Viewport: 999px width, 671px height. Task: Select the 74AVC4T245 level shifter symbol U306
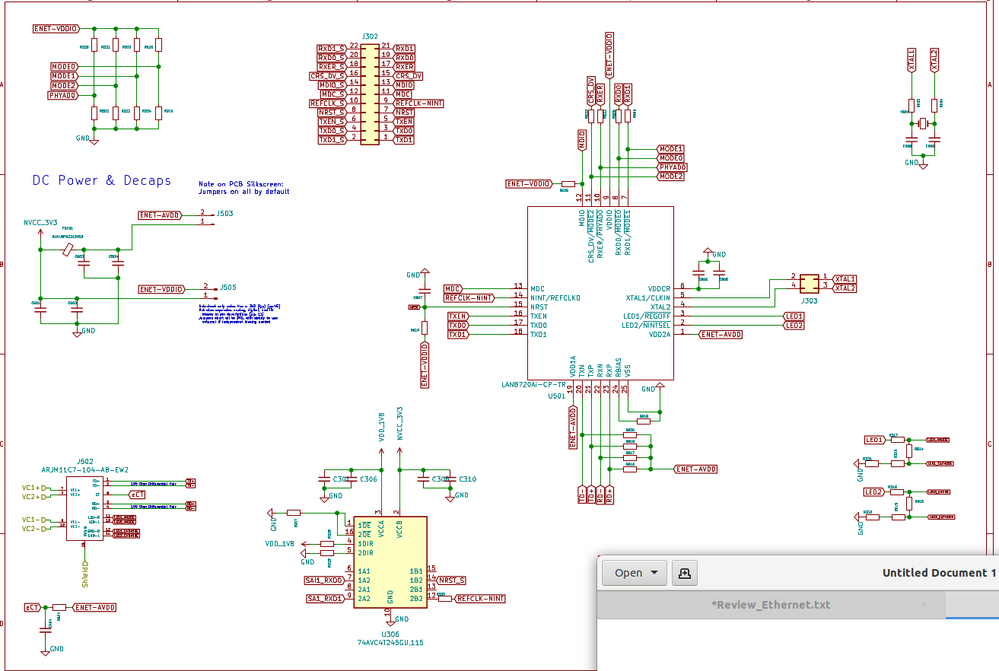click(x=388, y=560)
